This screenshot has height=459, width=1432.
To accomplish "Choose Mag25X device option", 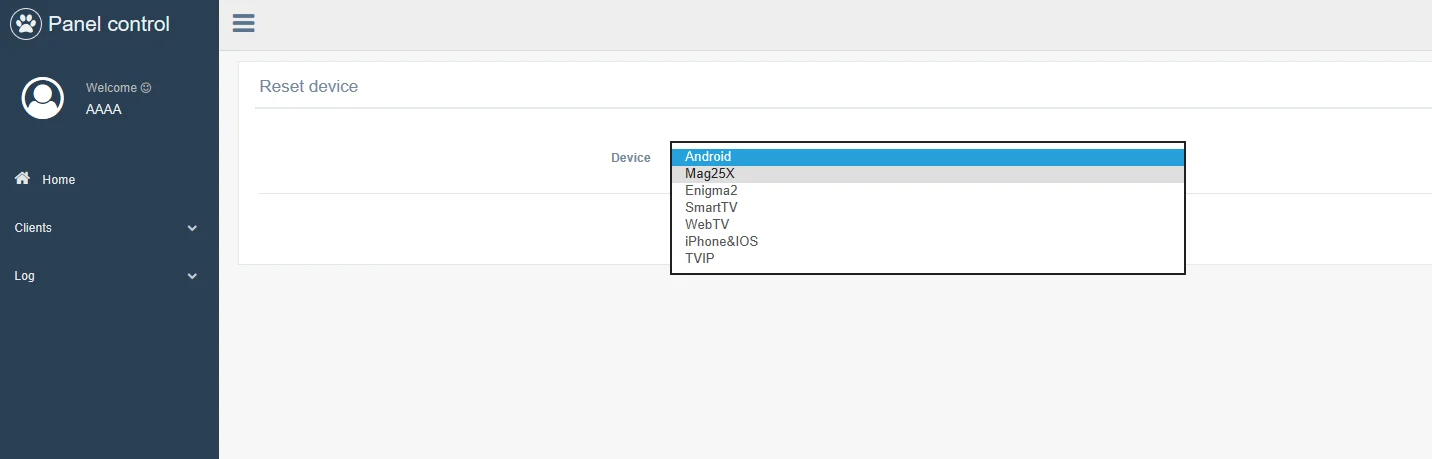I will (x=709, y=174).
